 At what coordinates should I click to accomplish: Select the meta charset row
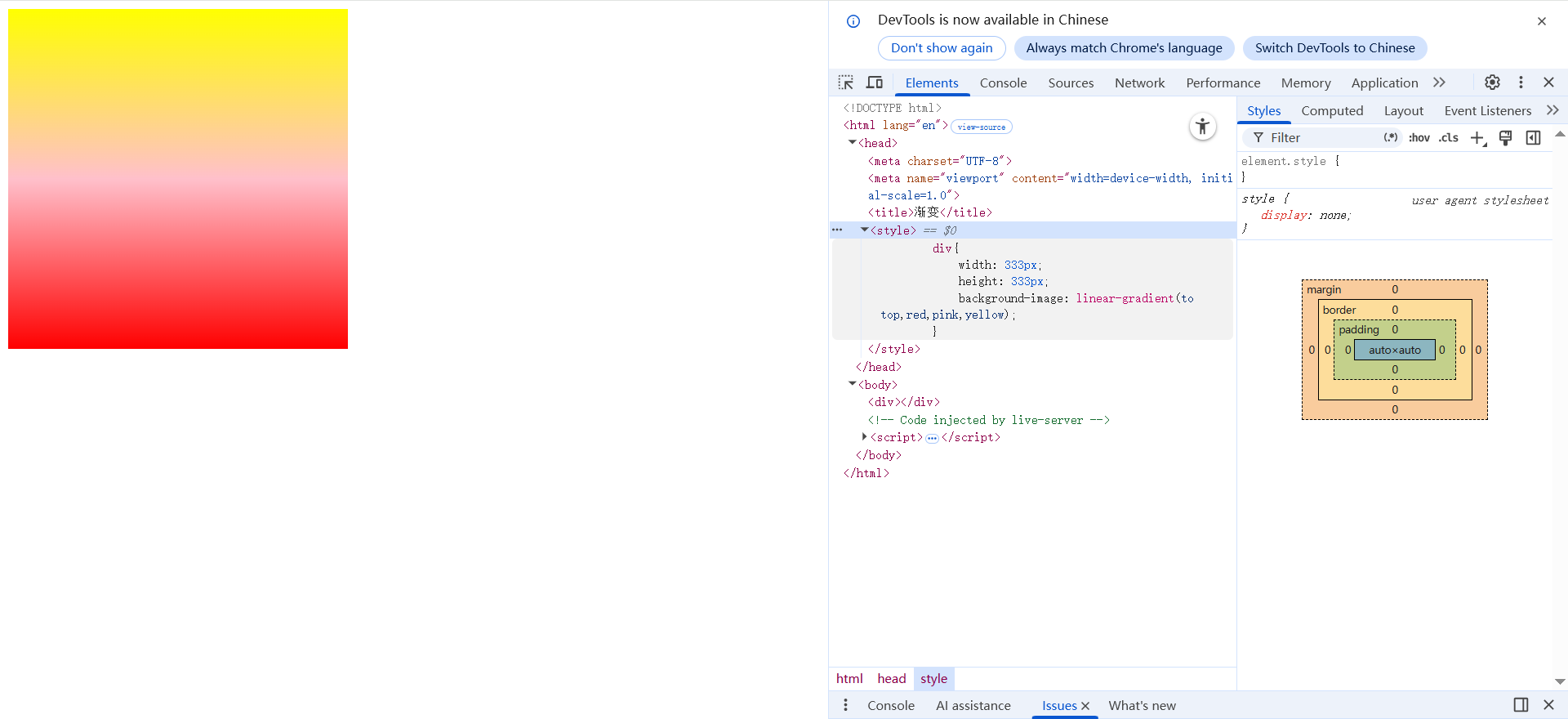939,161
